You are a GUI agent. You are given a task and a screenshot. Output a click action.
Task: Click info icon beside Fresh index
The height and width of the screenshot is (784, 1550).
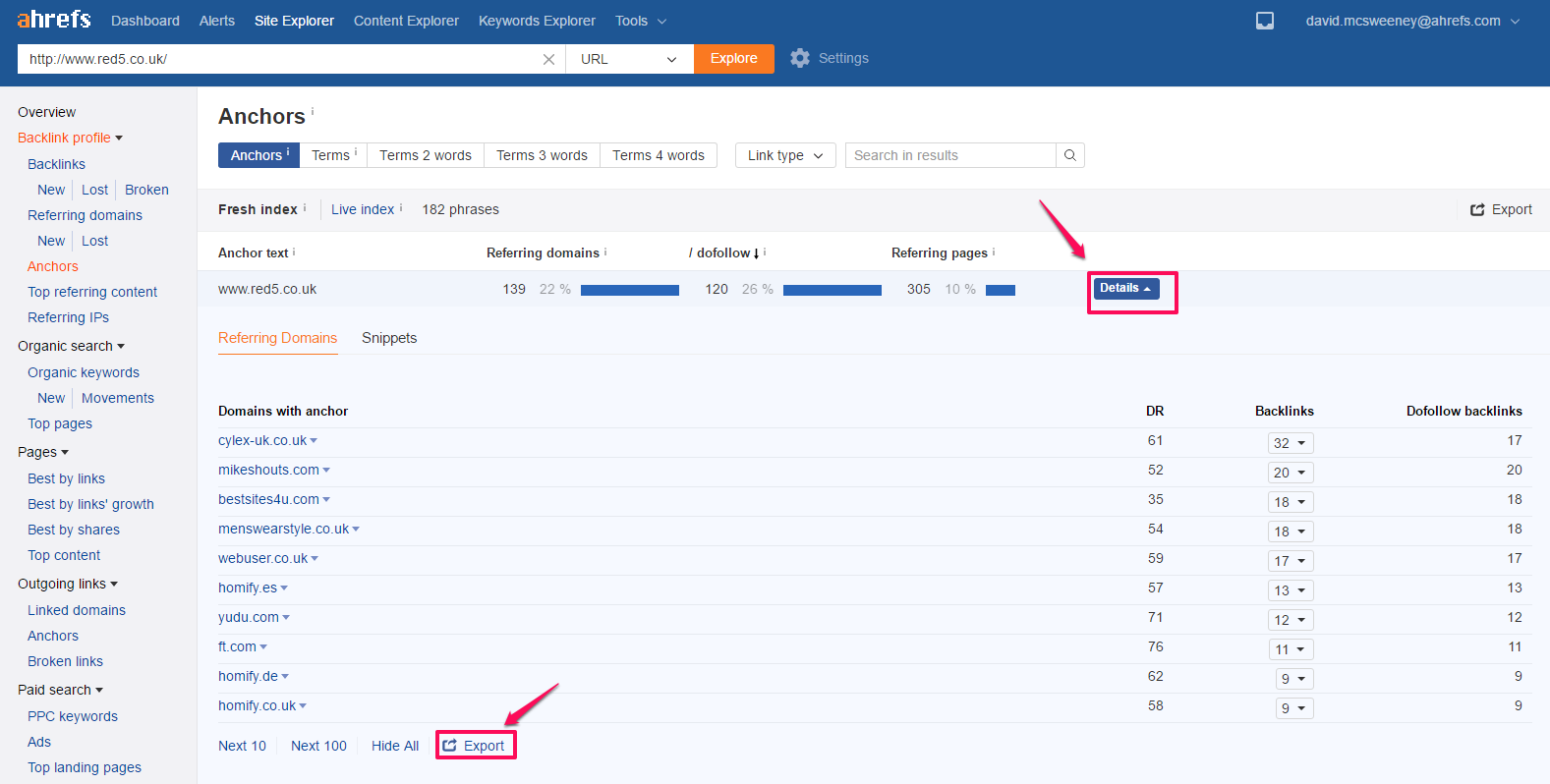point(305,207)
